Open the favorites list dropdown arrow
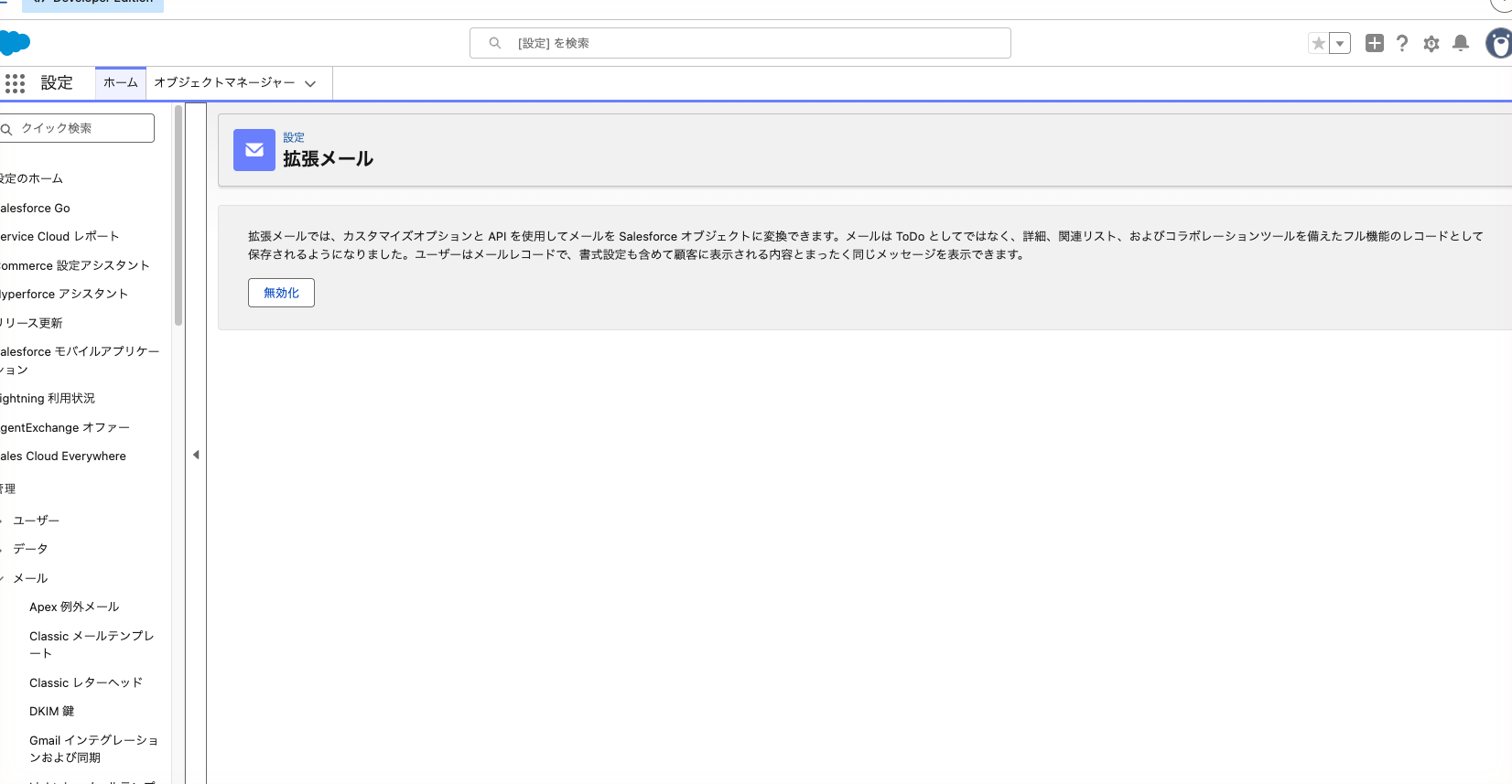 [x=1340, y=43]
